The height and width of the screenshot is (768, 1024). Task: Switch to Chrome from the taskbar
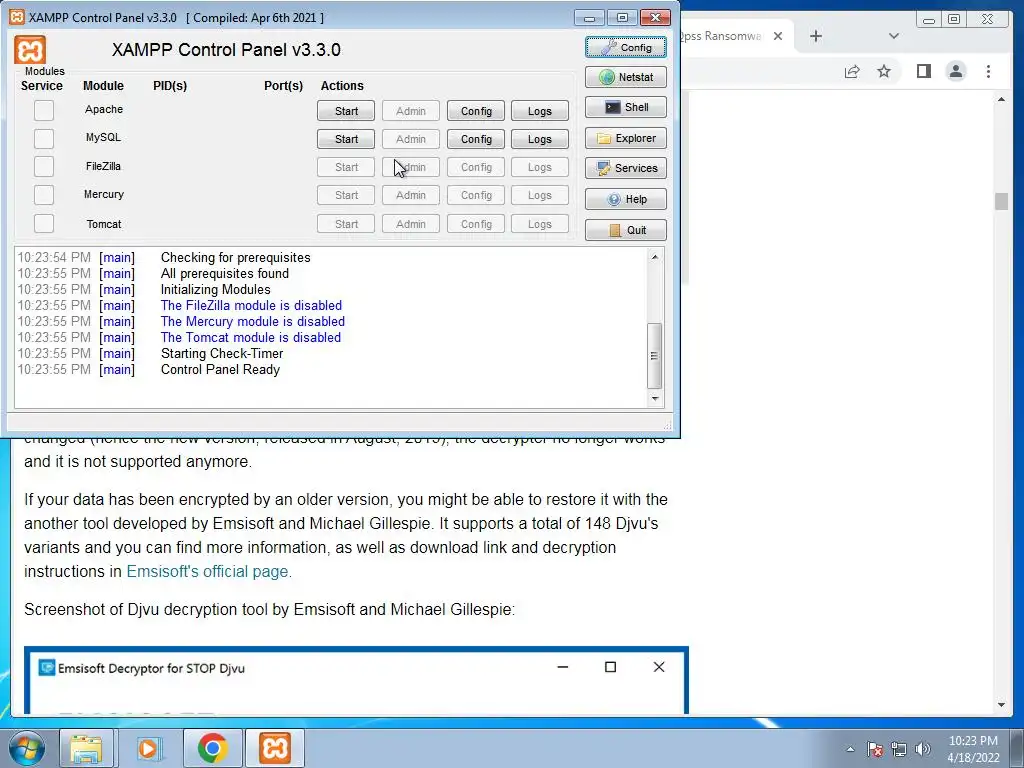pyautogui.click(x=212, y=748)
